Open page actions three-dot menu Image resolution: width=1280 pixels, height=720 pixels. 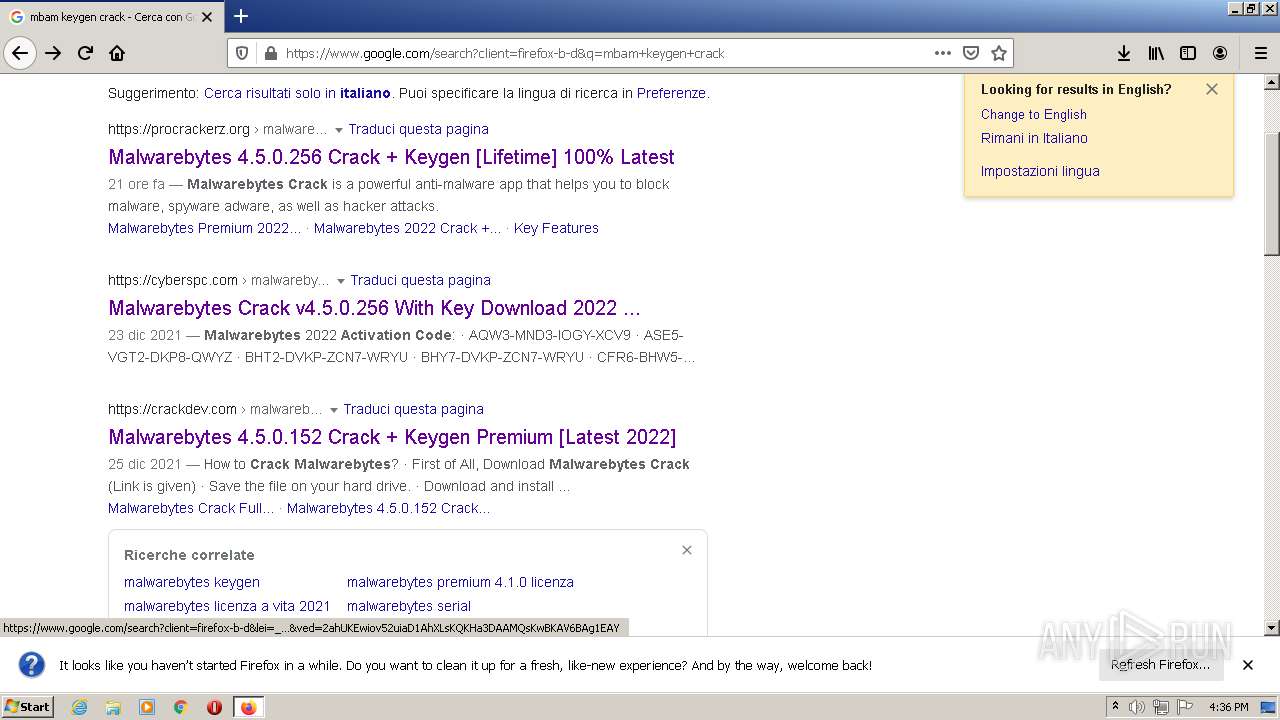tap(943, 53)
